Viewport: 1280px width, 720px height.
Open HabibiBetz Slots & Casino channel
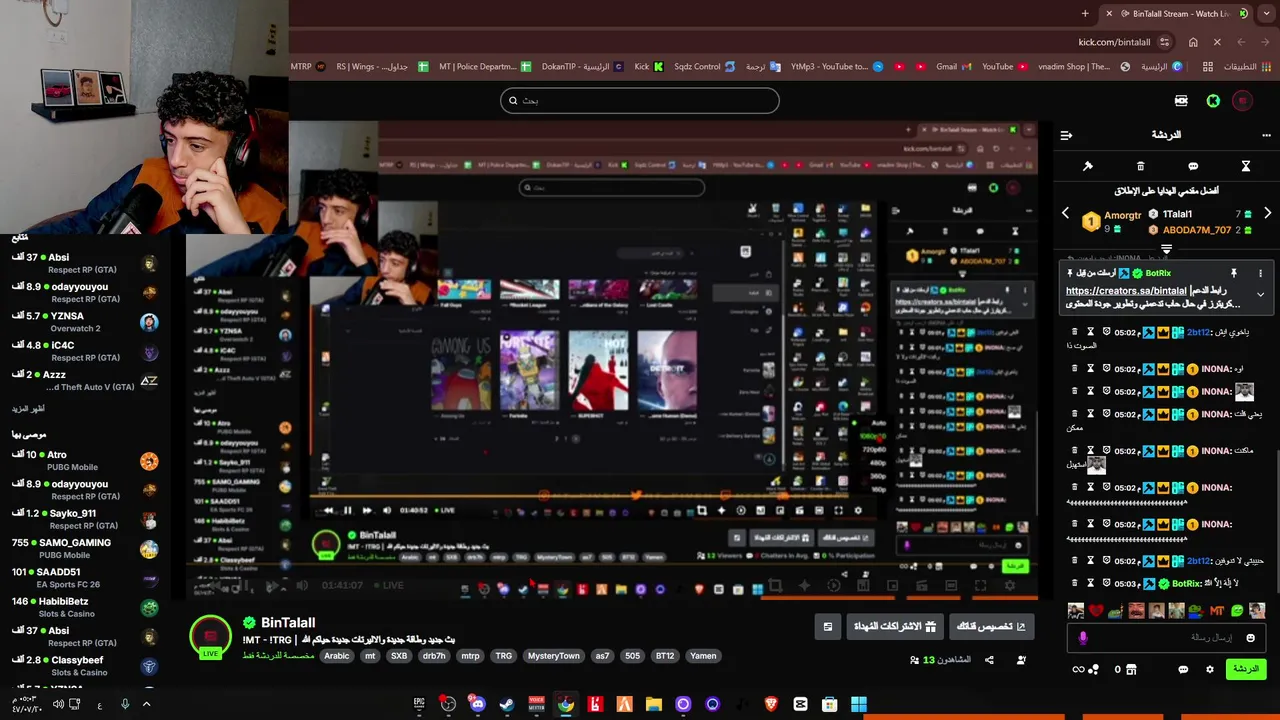click(x=85, y=607)
